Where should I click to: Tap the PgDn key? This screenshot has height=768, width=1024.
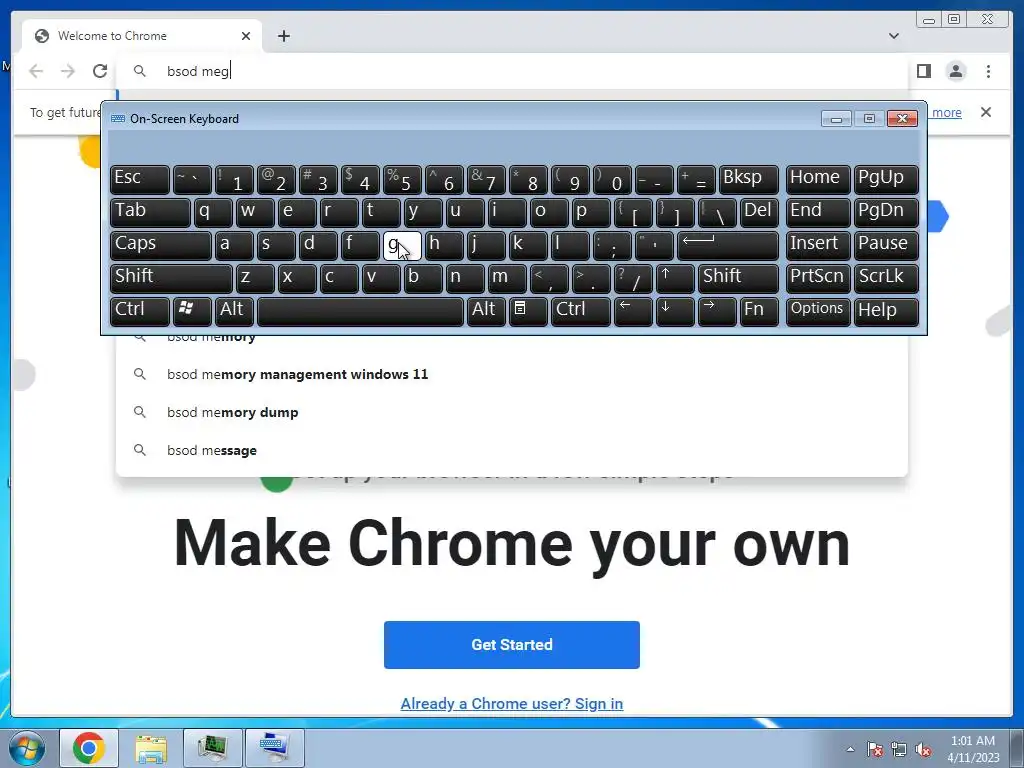(x=886, y=212)
